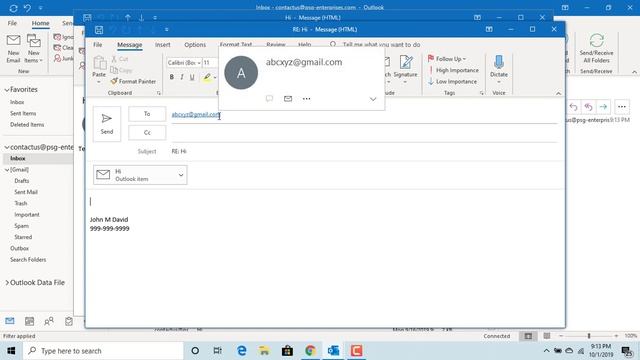Collapse the ribbon with the caret icon

558,93
